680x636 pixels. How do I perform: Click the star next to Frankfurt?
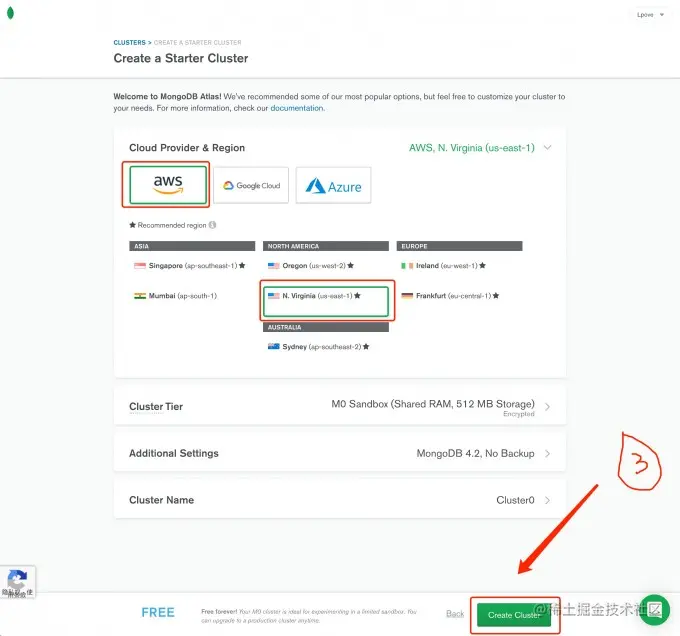pyautogui.click(x=496, y=296)
